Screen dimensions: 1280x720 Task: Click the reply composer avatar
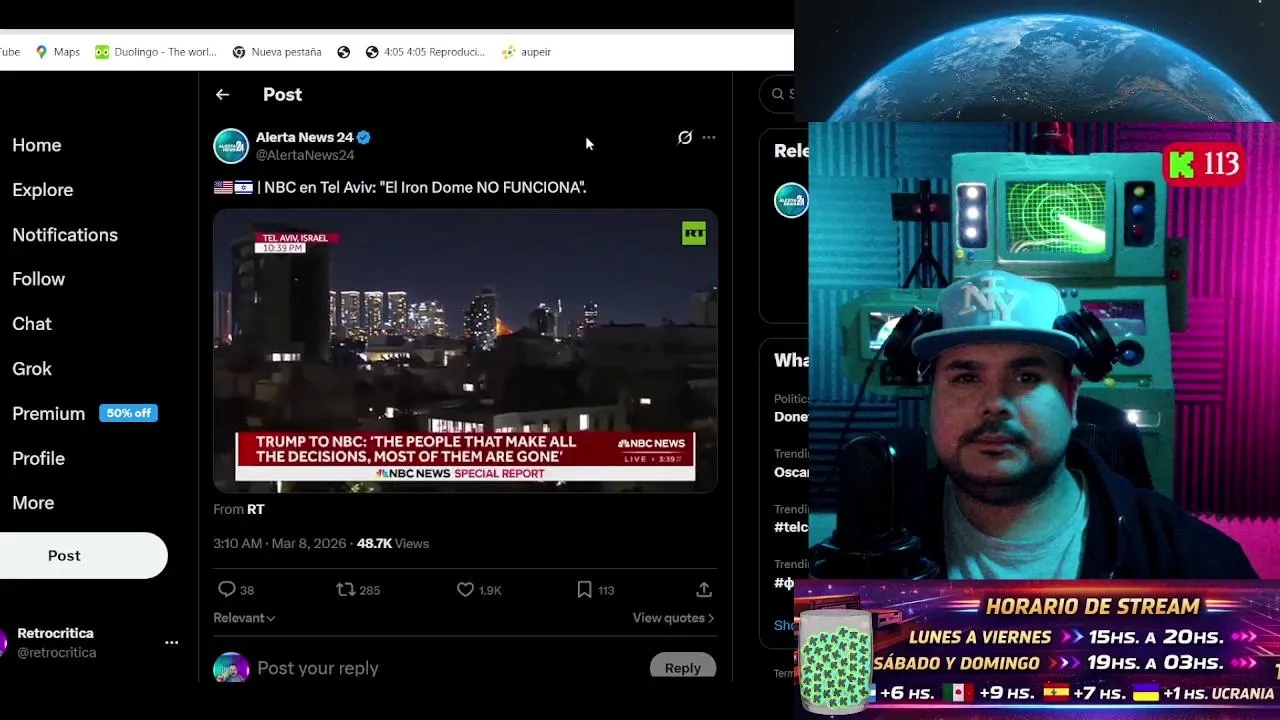pyautogui.click(x=231, y=668)
